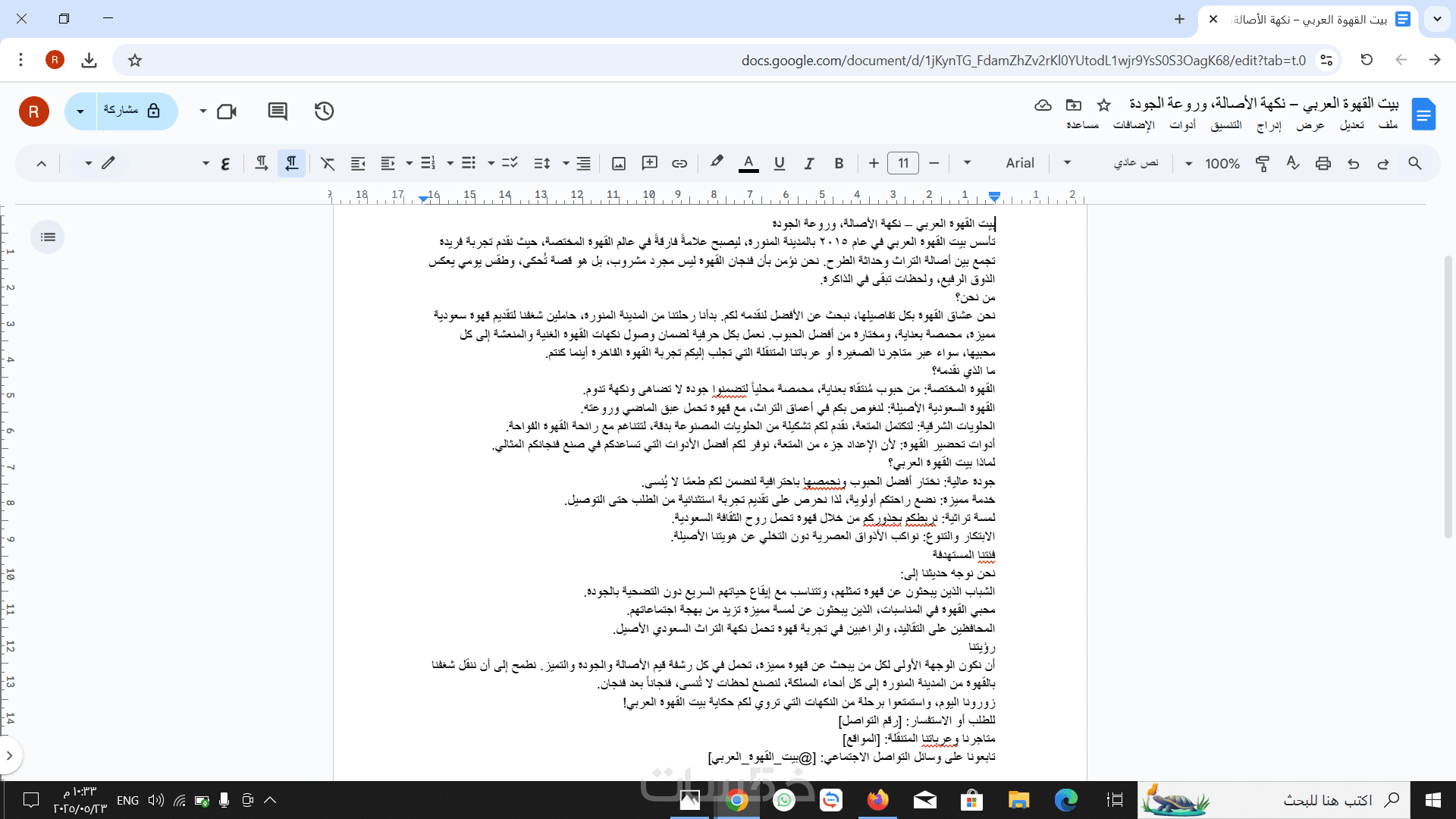Increase font size with plus button
The width and height of the screenshot is (1456, 819).
click(x=874, y=163)
